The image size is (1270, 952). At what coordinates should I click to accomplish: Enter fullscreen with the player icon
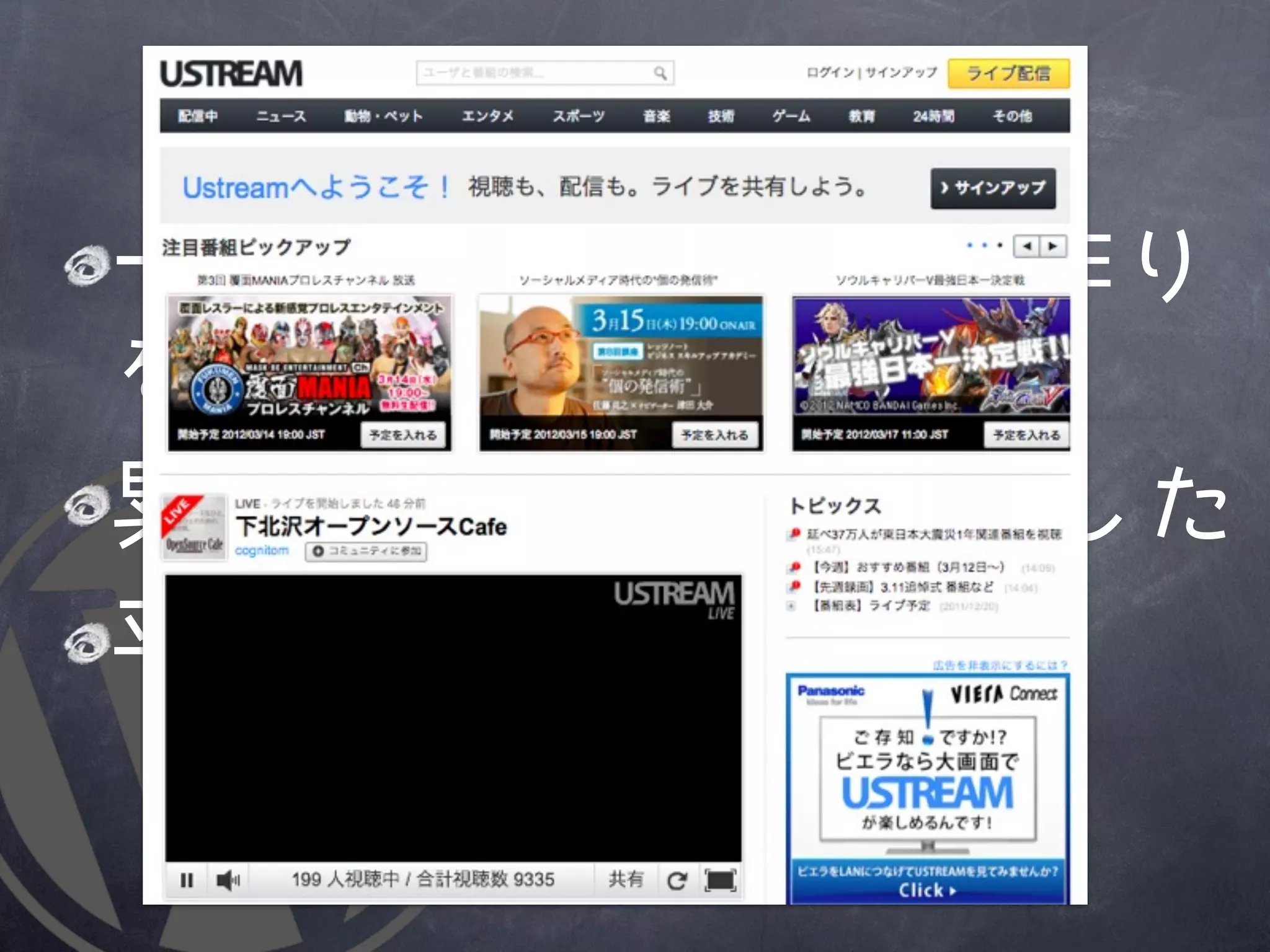721,880
